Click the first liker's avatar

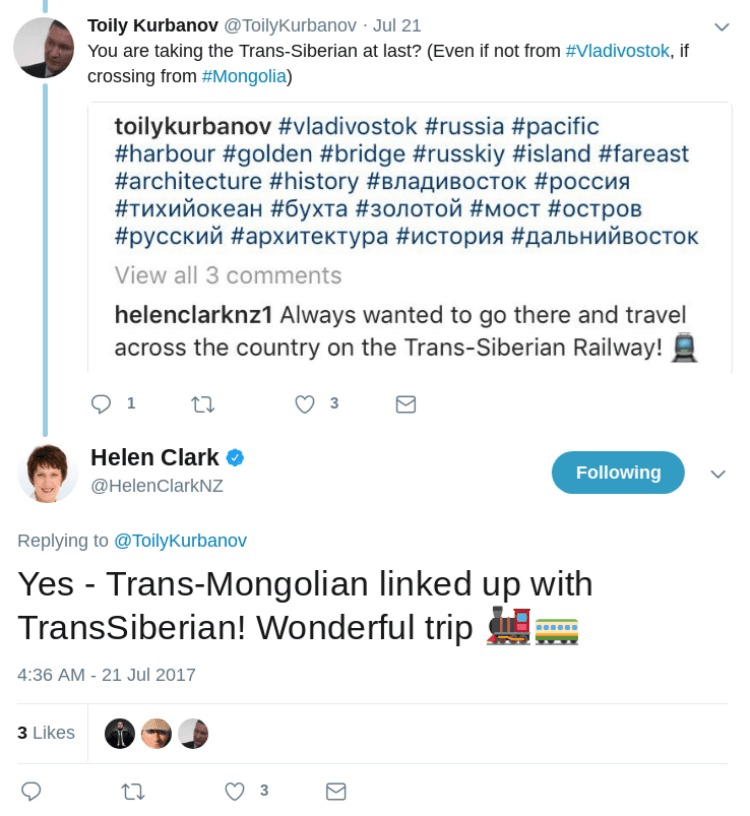click(x=120, y=733)
